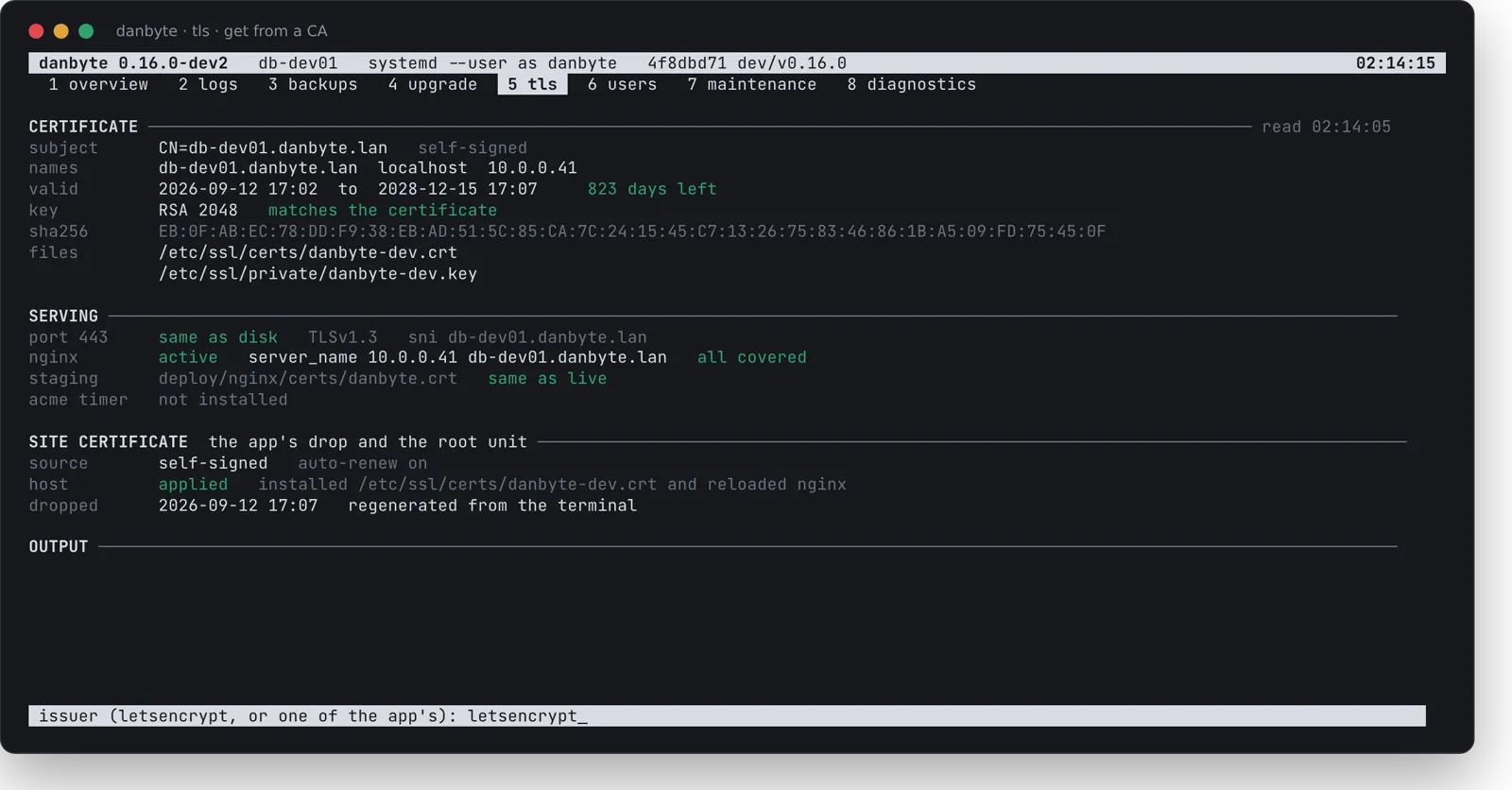Switch to the 1 overview tab
Image resolution: width=1512 pixels, height=790 pixels.
[98, 84]
